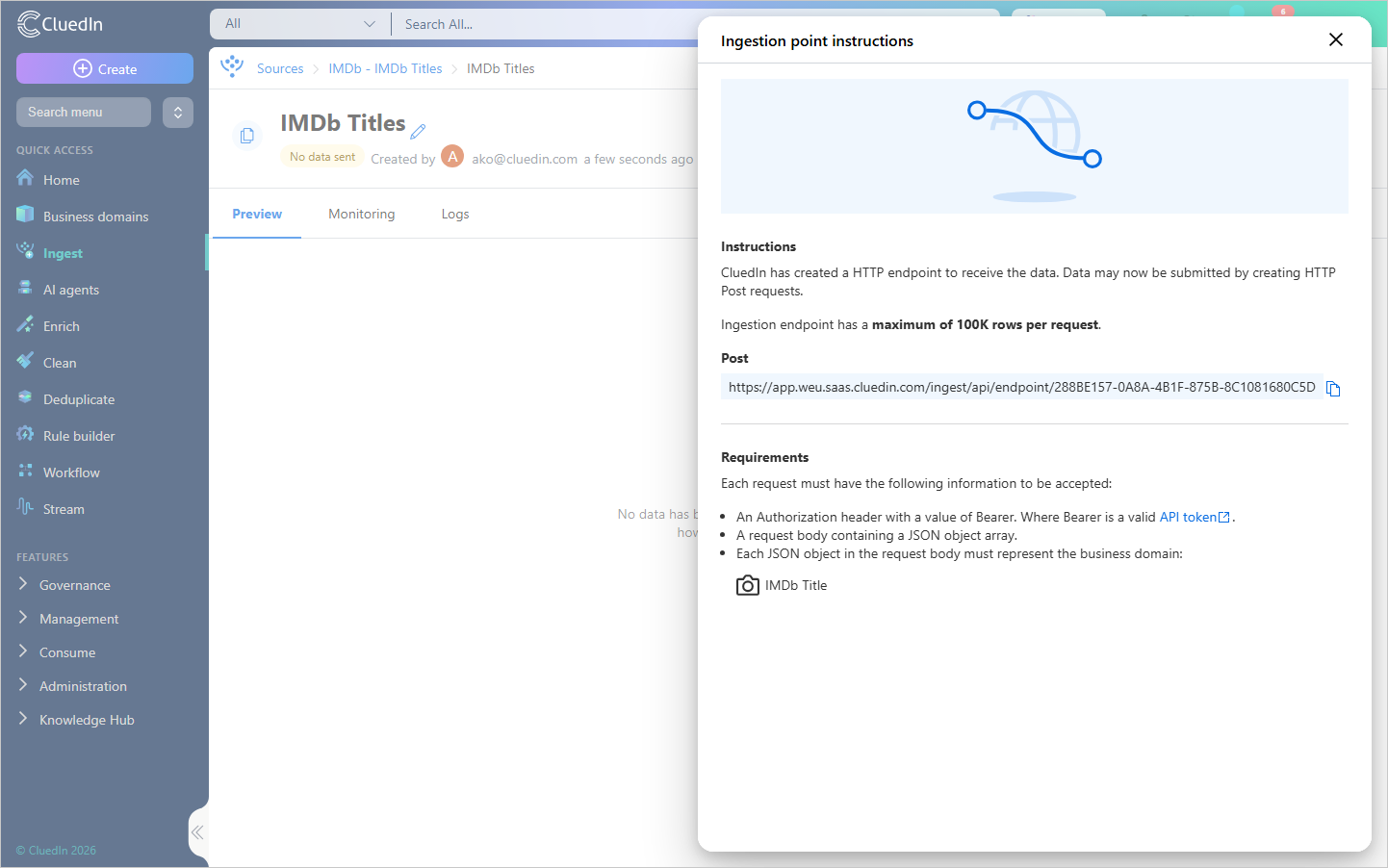The image size is (1388, 868).
Task: Click the copy icon left of IMDb Titles heading
Action: click(x=247, y=136)
